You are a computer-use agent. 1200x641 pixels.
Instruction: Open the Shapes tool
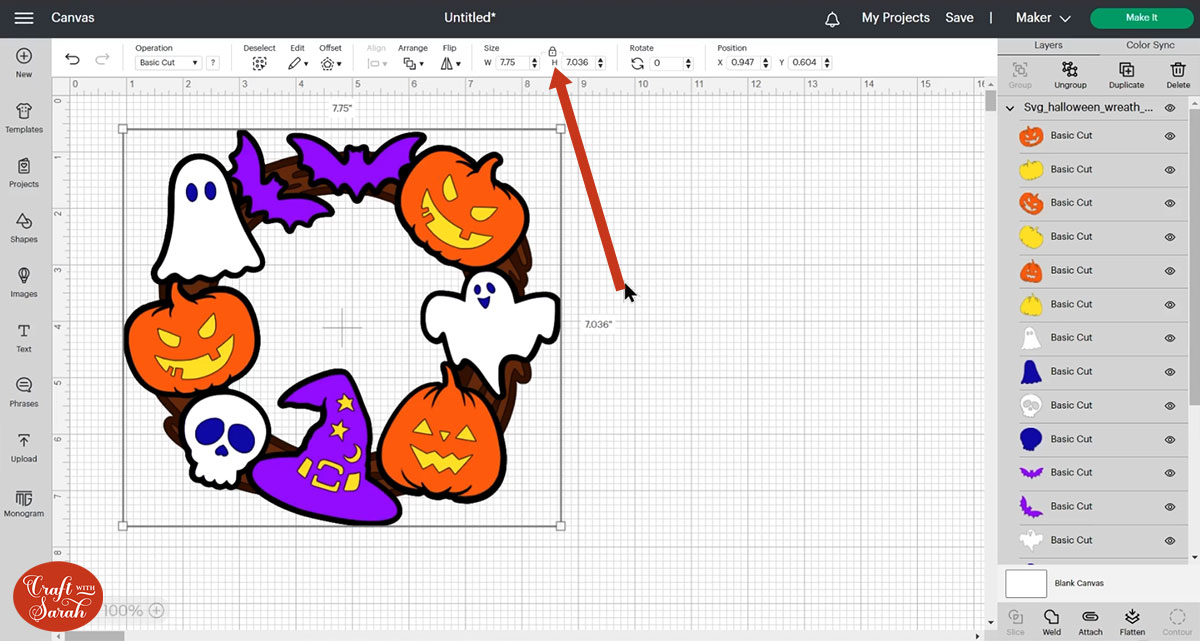click(x=24, y=228)
